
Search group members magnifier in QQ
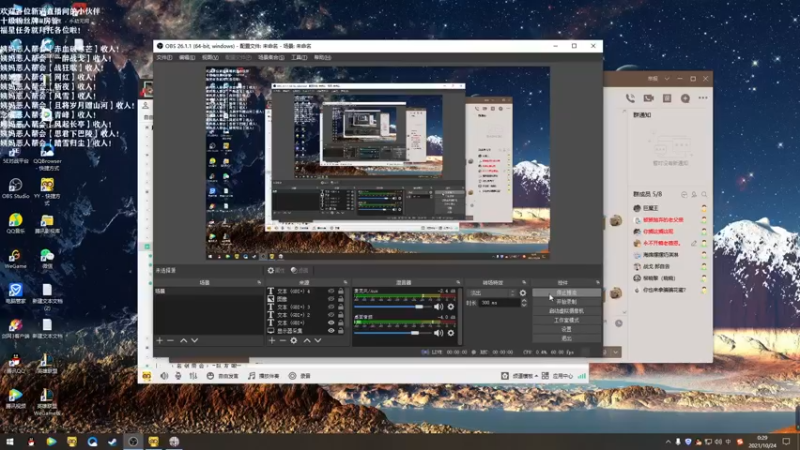[x=704, y=194]
